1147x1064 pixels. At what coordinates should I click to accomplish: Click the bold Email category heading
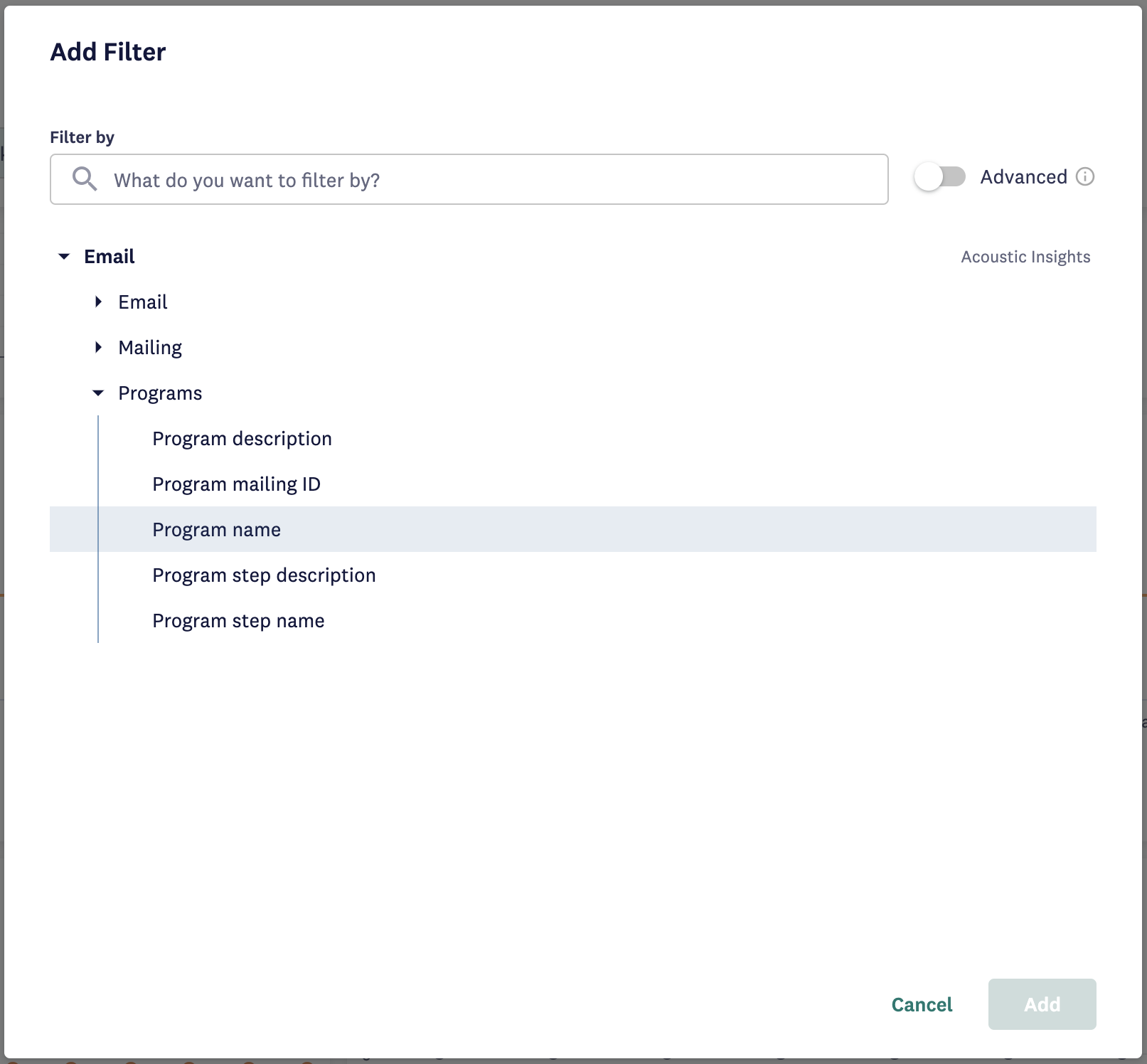(x=110, y=257)
